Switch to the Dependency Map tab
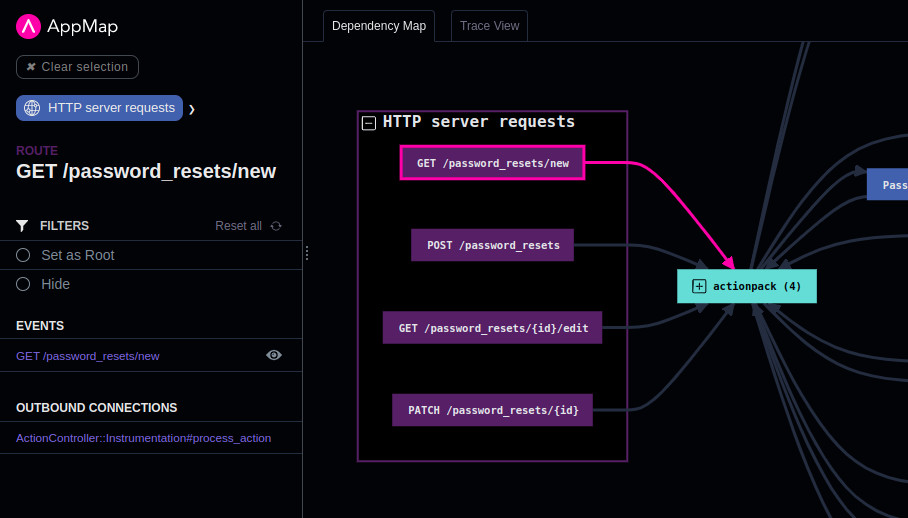The height and width of the screenshot is (518, 908). pos(379,25)
